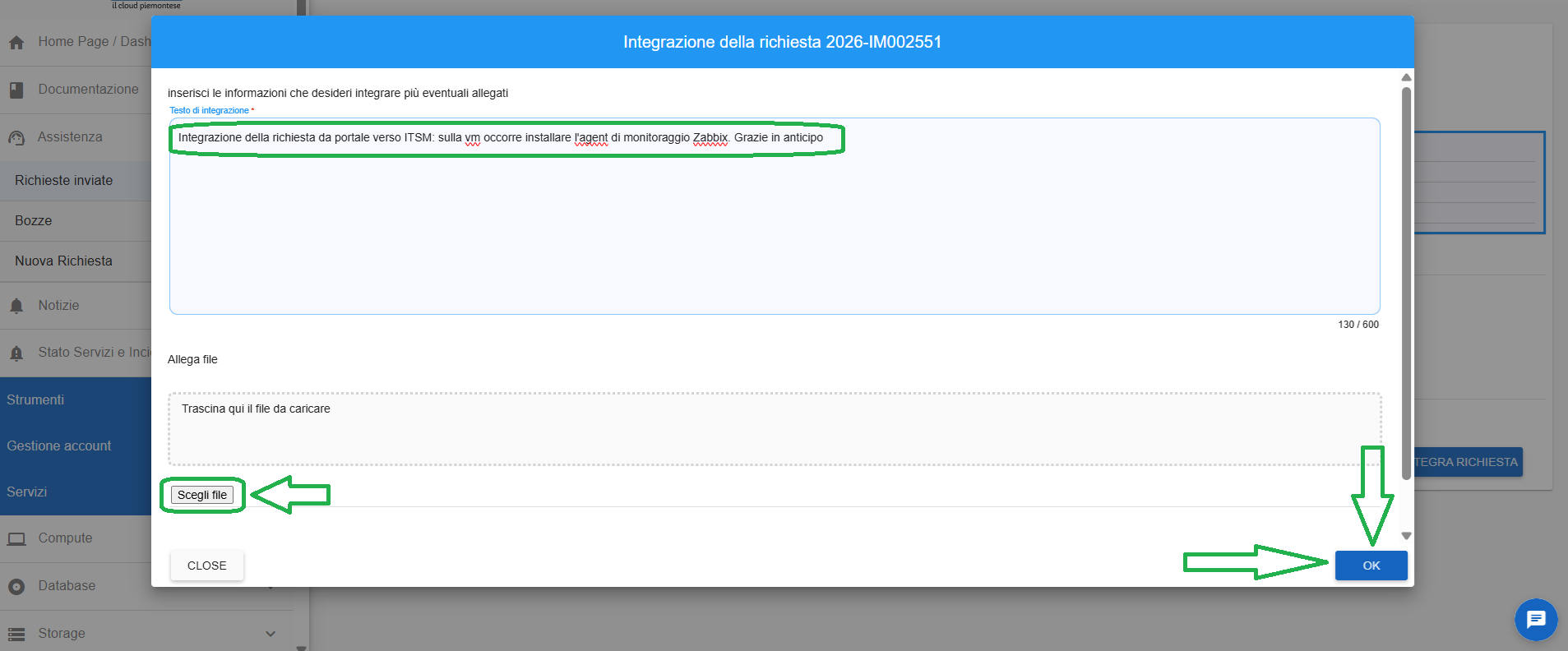Open Documentazione in the sidebar
This screenshot has width=1568, height=651.
[x=88, y=90]
